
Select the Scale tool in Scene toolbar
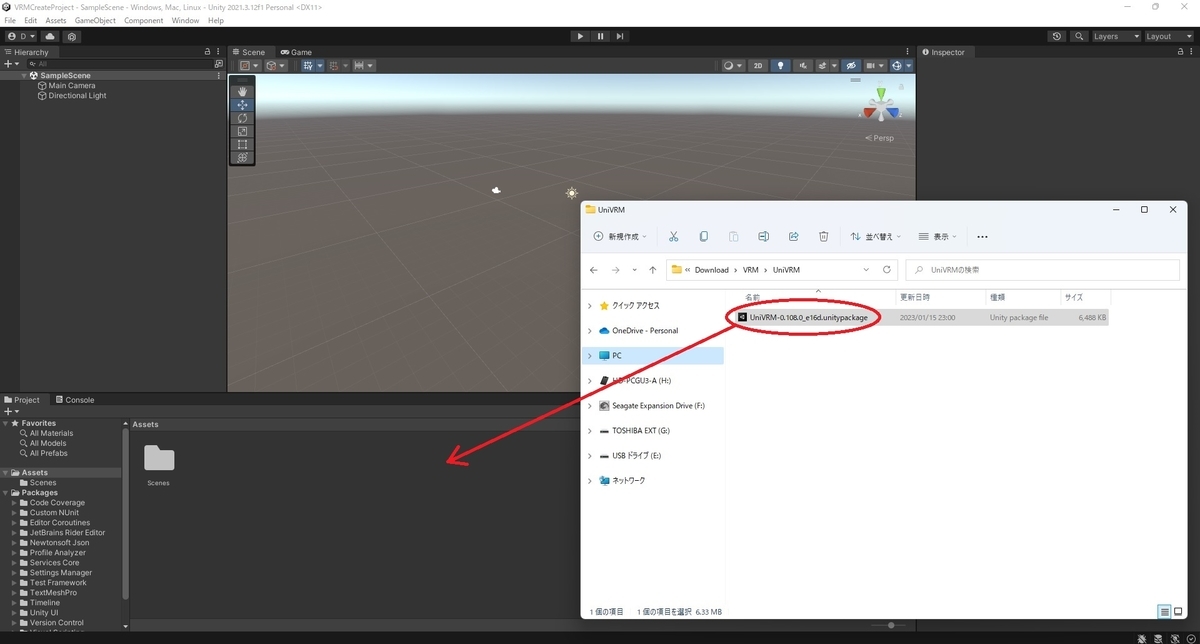pos(242,131)
